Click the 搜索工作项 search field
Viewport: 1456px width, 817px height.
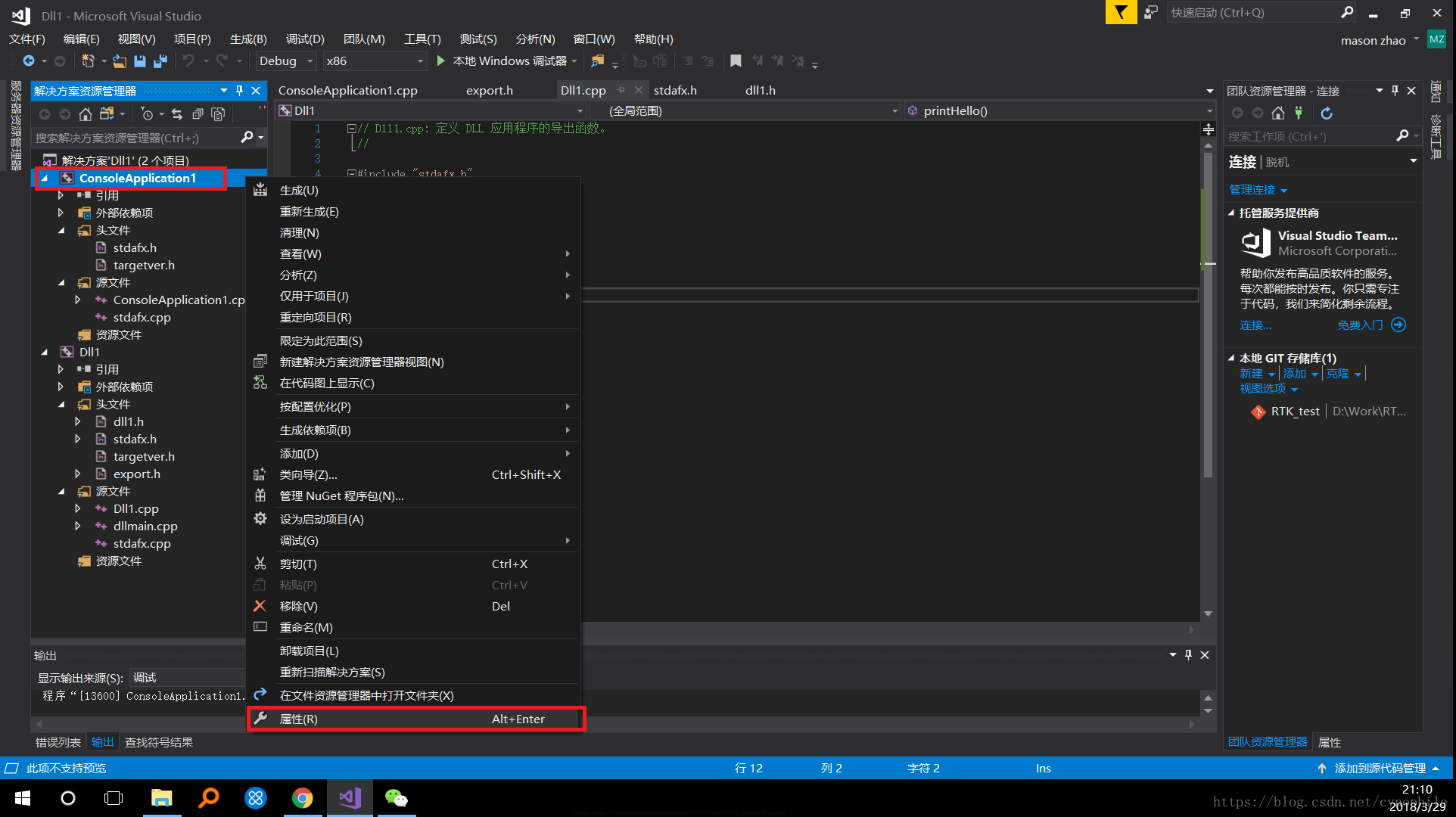coord(1309,137)
